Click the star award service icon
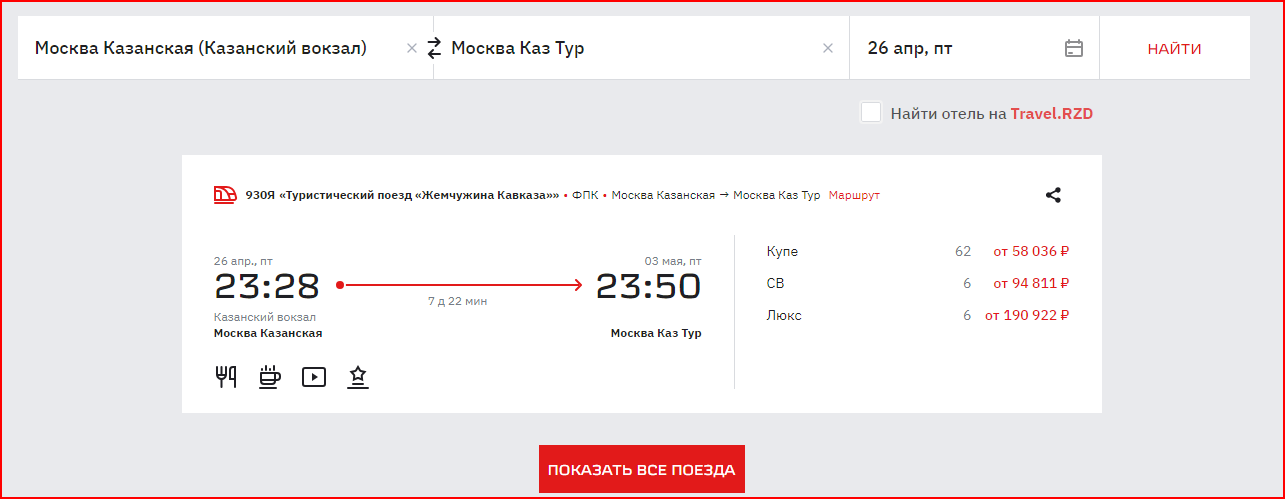Viewport: 1285px width, 499px height. (358, 377)
